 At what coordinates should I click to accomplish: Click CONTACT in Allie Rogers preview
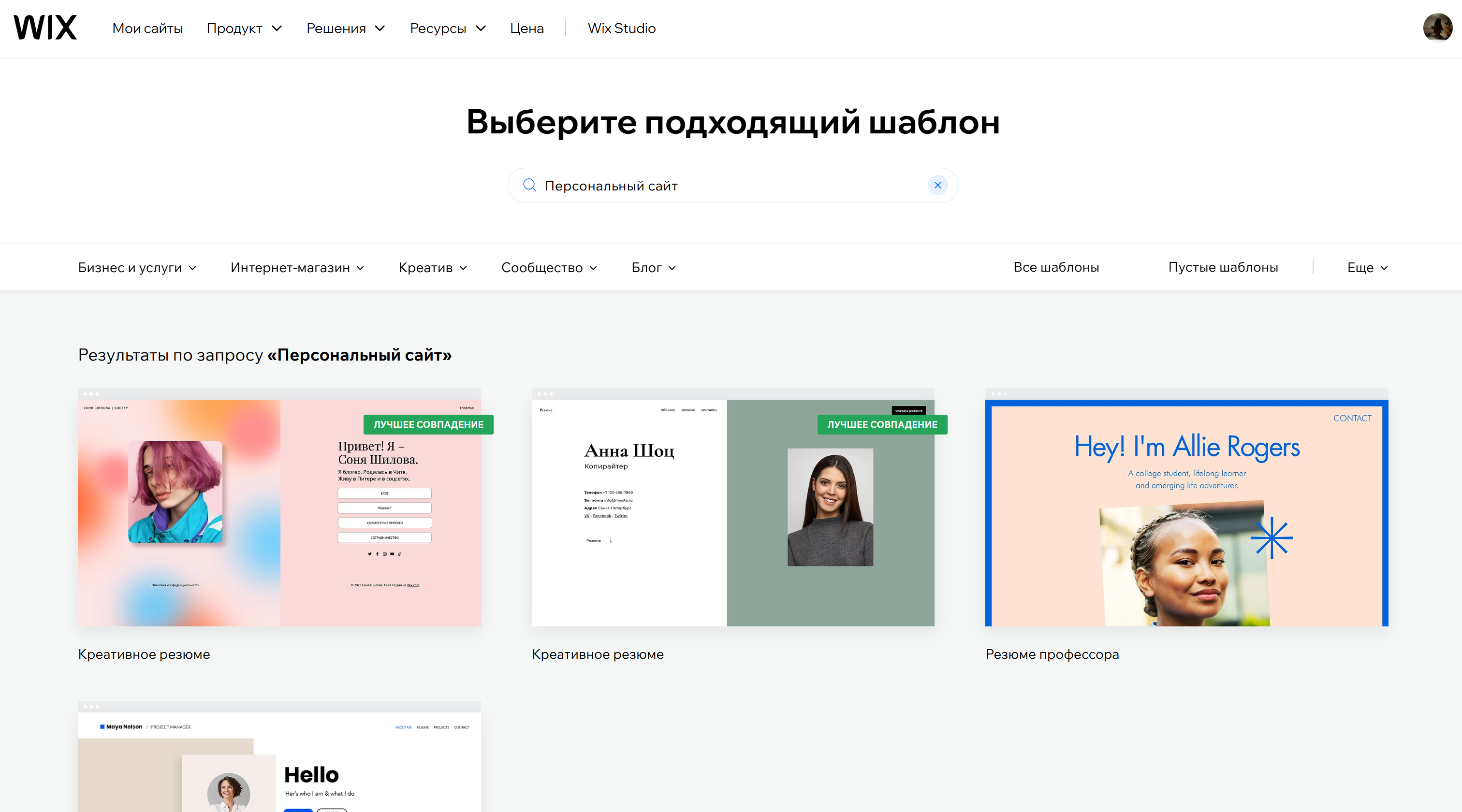tap(1352, 418)
